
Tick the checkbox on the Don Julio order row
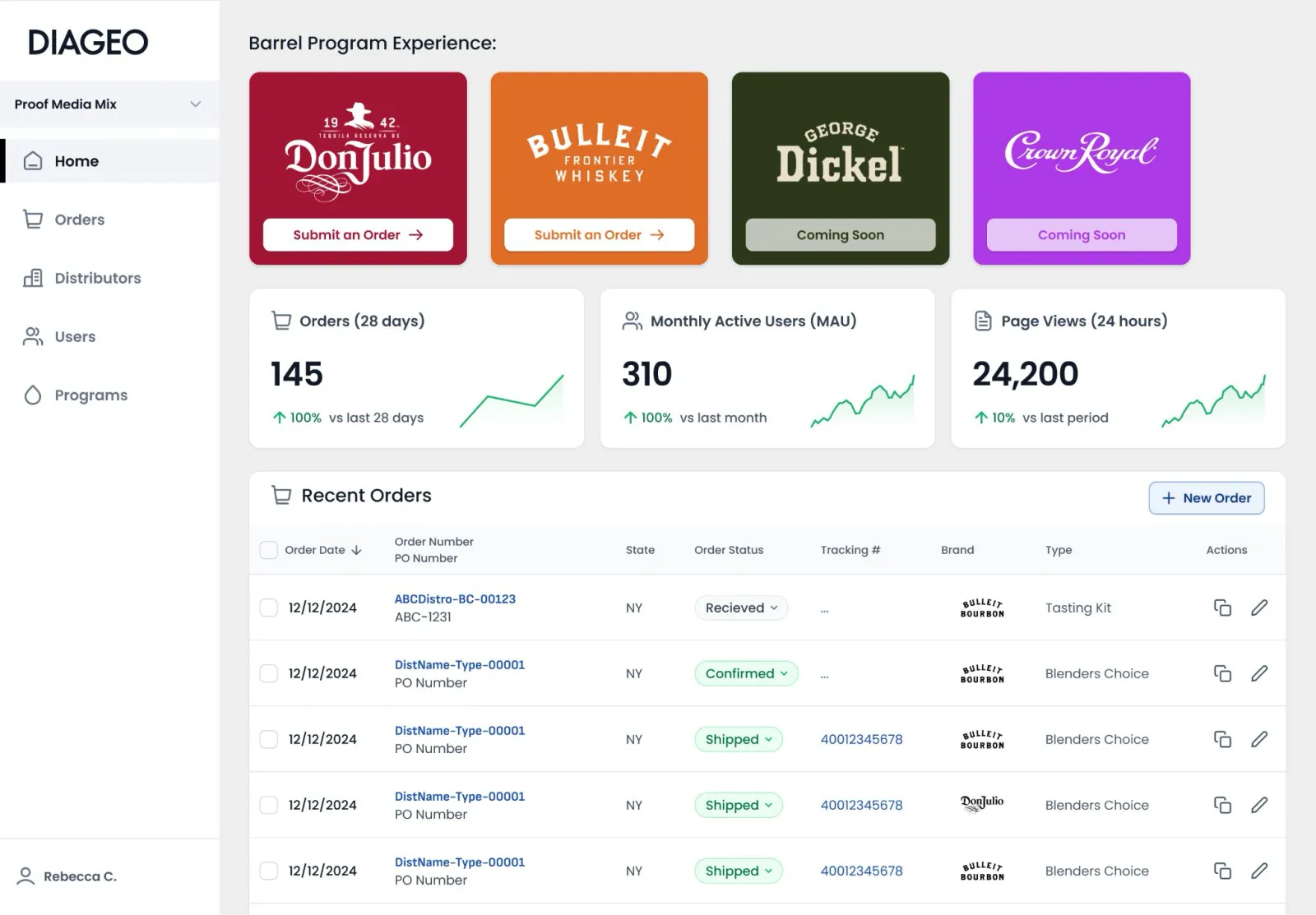[269, 805]
